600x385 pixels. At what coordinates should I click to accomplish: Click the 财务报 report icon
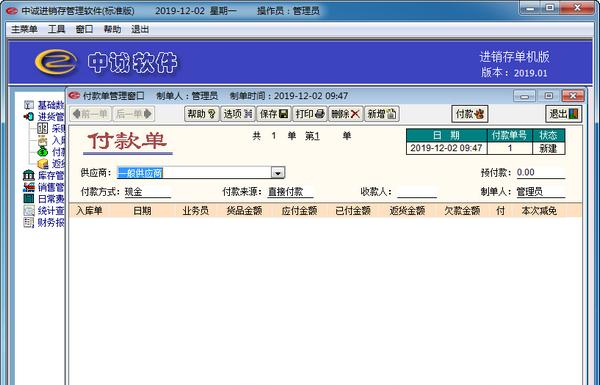[x=29, y=222]
